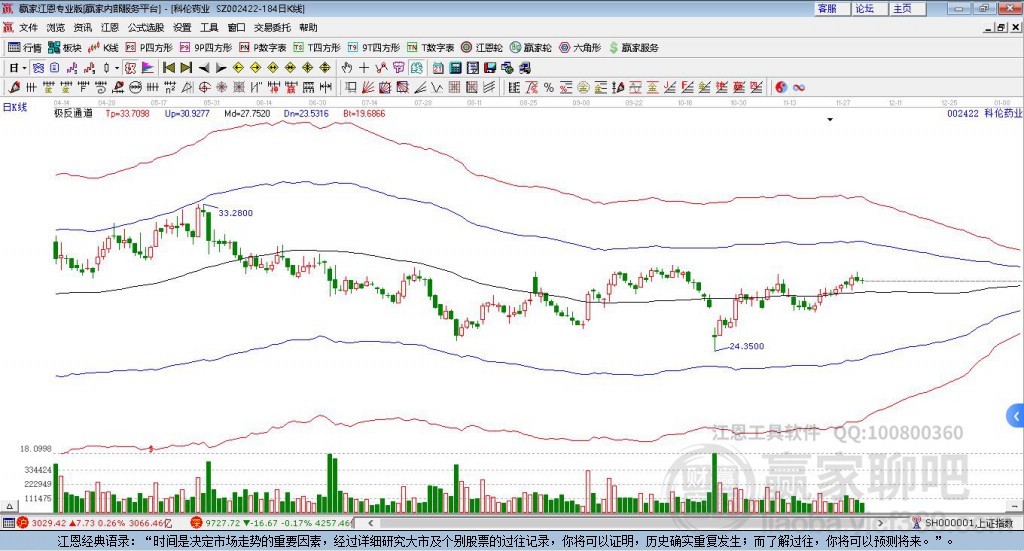Image resolution: width=1024 pixels, height=551 pixels.
Task: Open the 行情 market quotes view
Action: pyautogui.click(x=24, y=48)
